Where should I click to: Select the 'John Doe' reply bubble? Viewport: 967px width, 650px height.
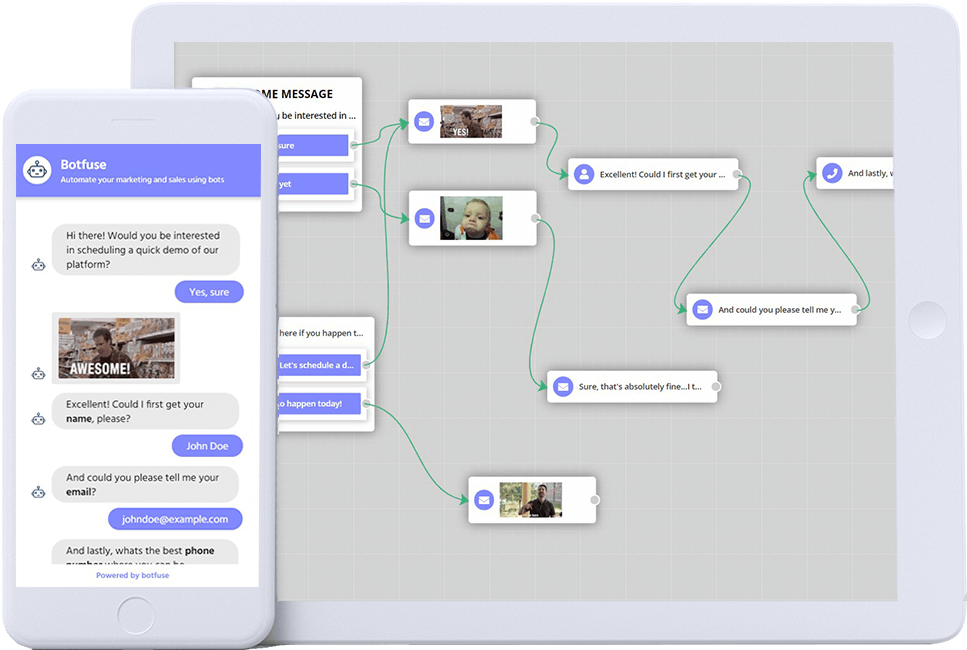207,446
